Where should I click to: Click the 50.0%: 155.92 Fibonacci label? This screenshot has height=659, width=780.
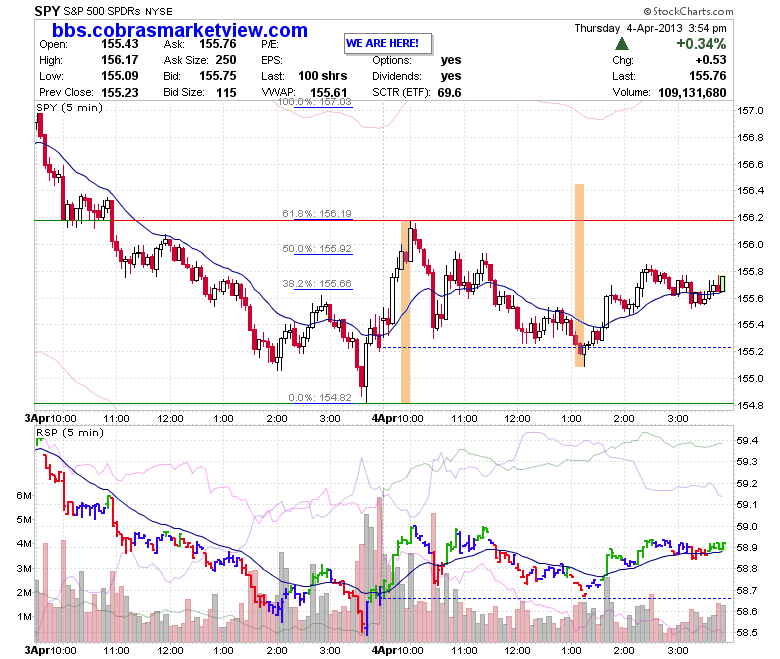[317, 249]
